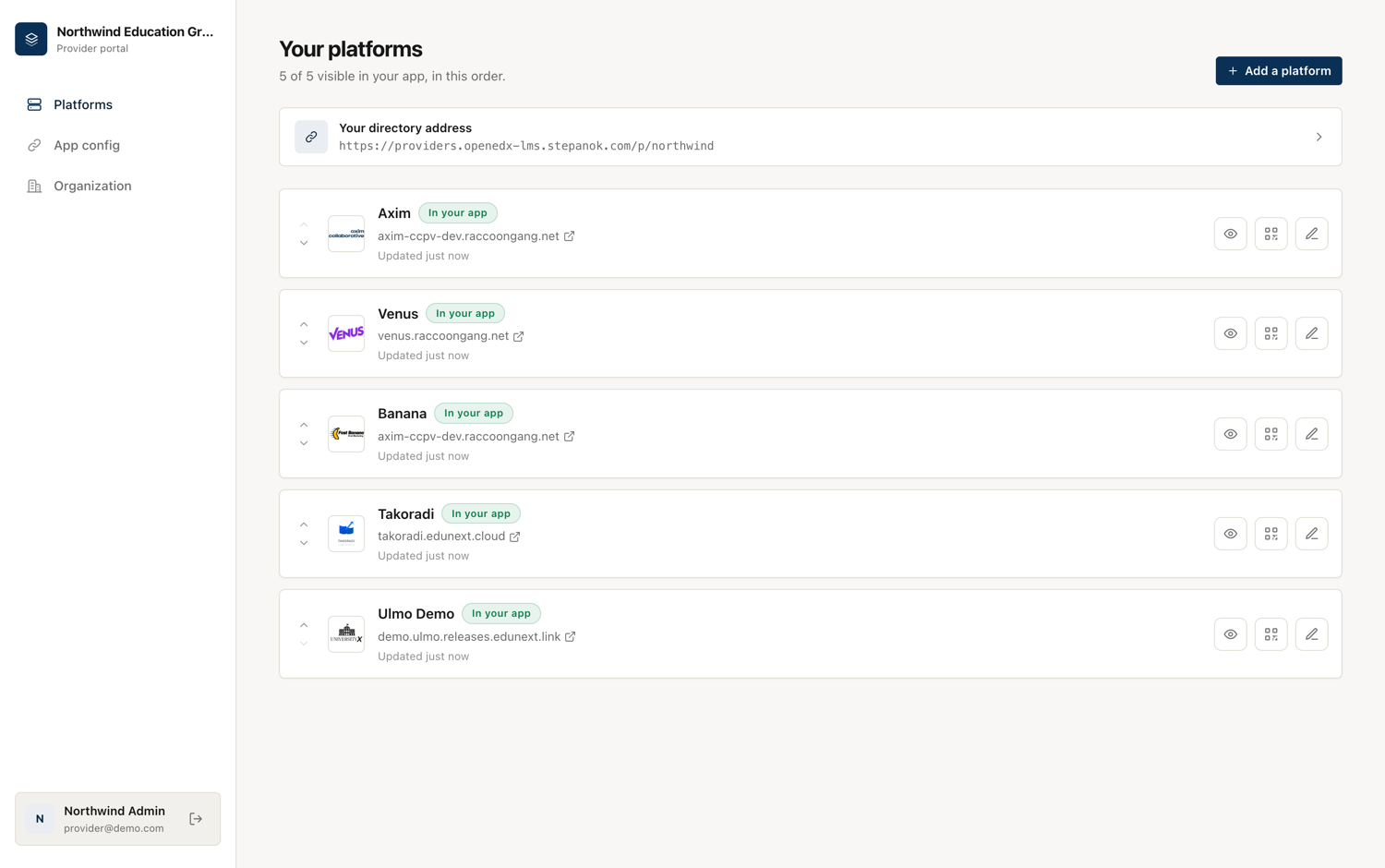
Task: Edit the Banana platform with pencil icon
Action: click(x=1312, y=434)
